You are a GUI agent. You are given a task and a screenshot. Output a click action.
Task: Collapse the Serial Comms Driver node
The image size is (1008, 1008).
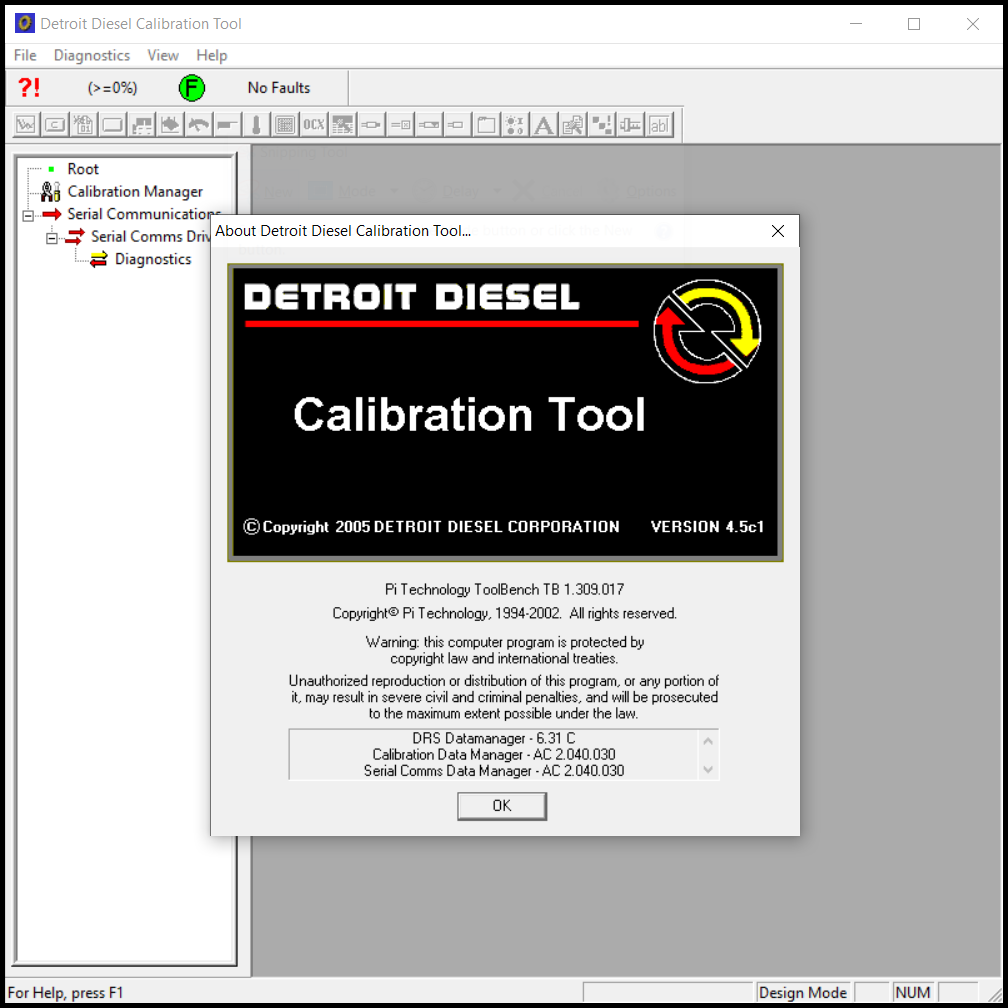click(52, 238)
